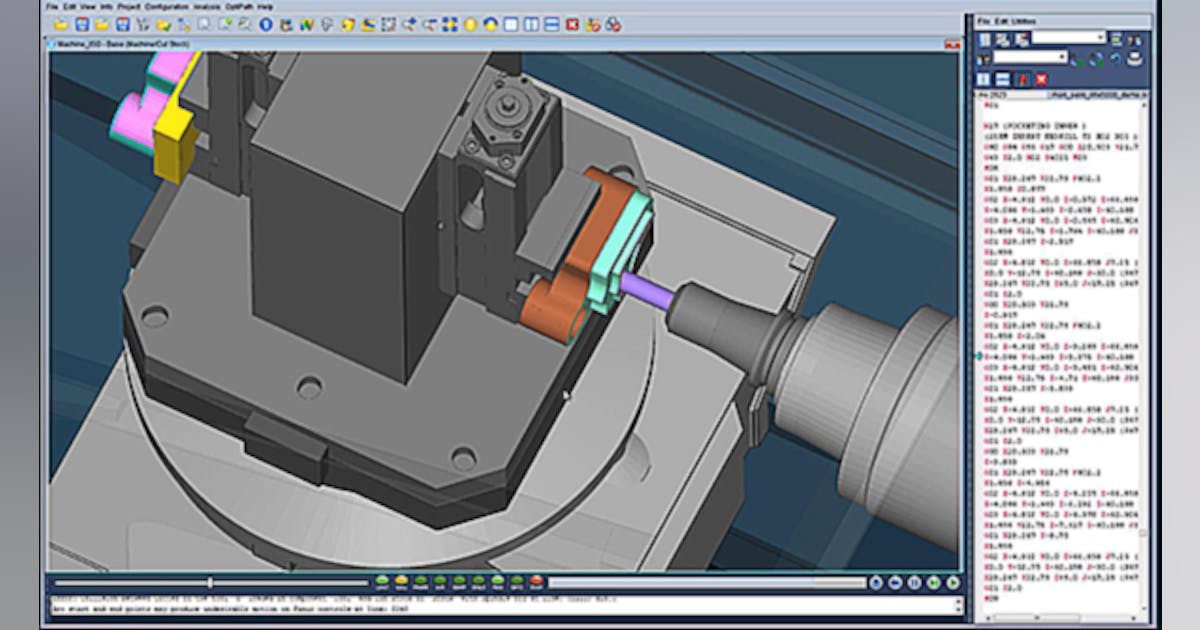The width and height of the screenshot is (1200, 630).
Task: Toggle single-view layout icon in the toolbar
Action: click(x=510, y=24)
